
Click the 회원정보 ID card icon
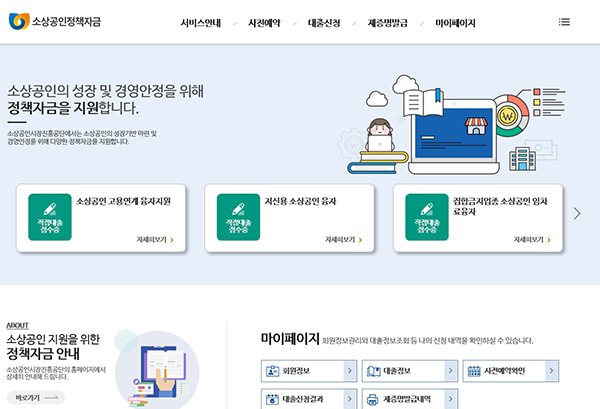tap(272, 372)
